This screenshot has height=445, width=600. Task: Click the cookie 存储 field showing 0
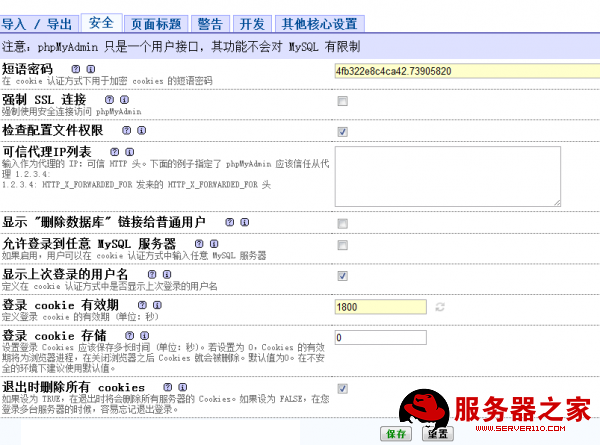click(380, 337)
